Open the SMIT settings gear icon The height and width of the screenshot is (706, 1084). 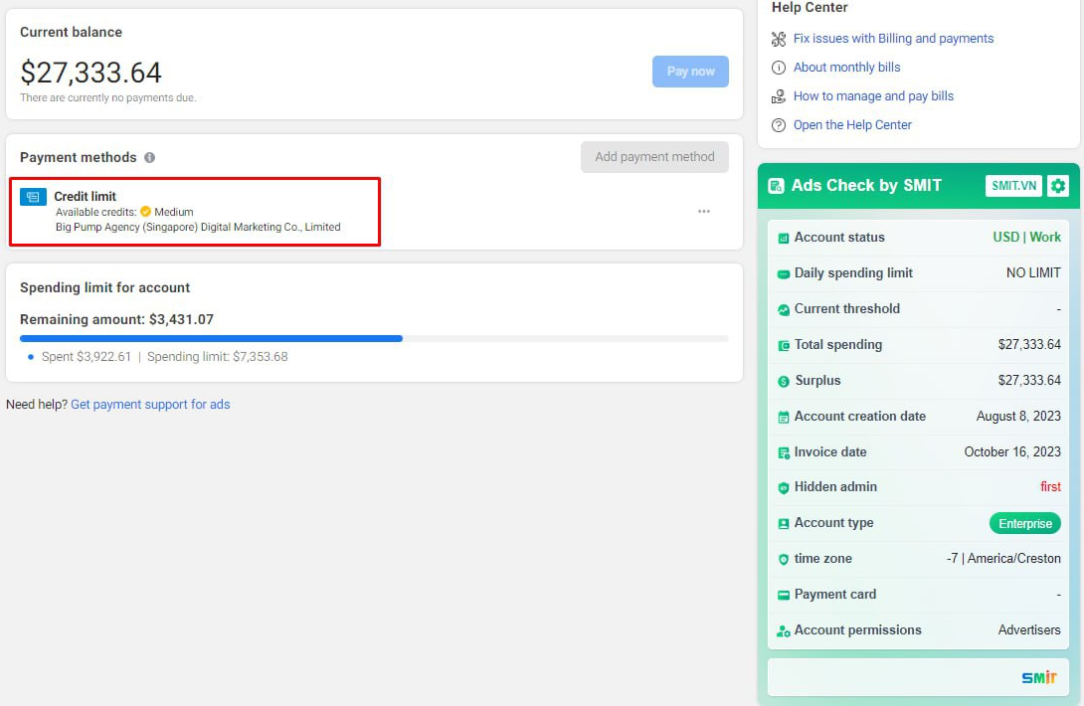1057,186
